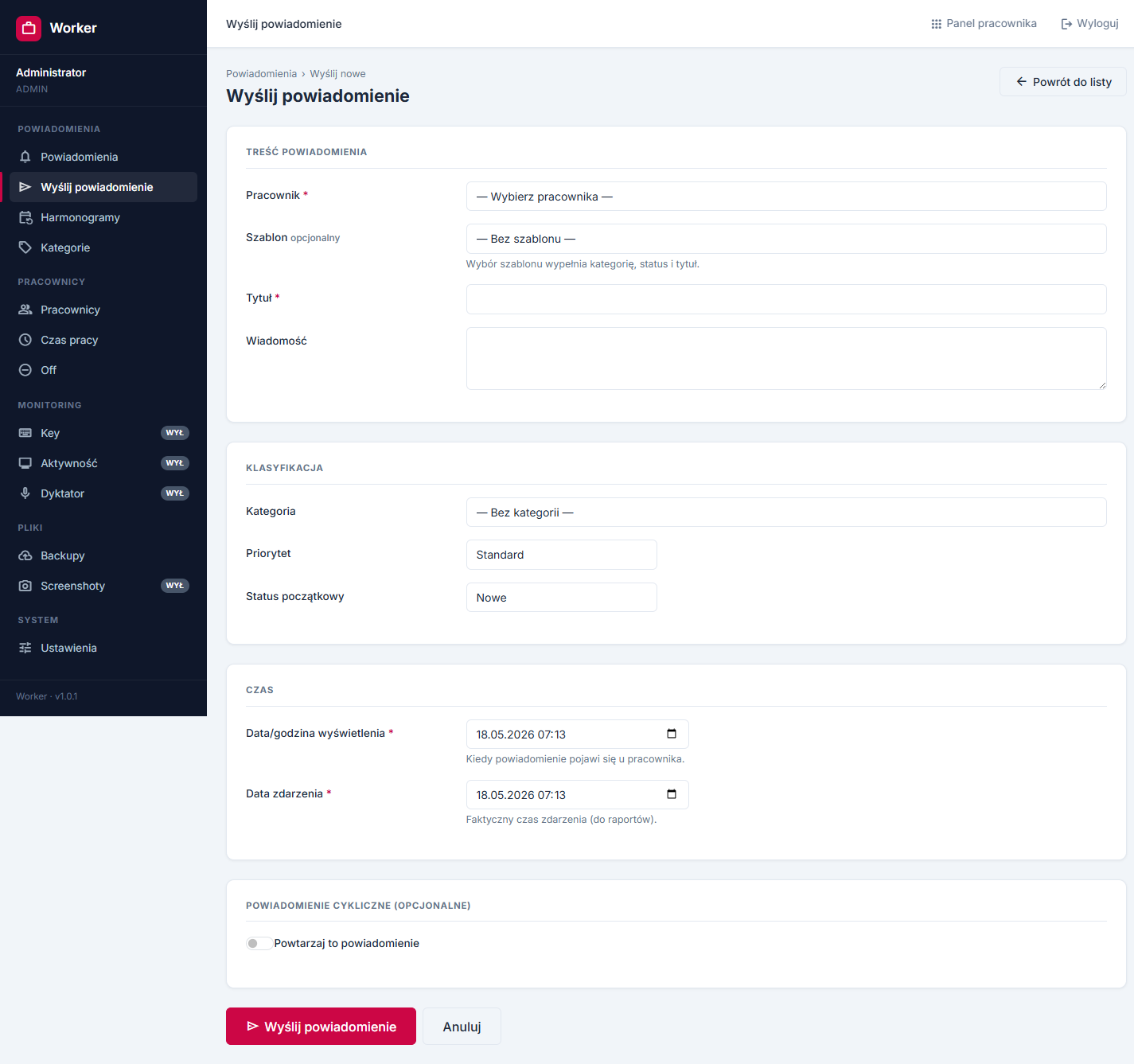The image size is (1134, 1064).
Task: Toggle the Powtarzaj to powiadomienie switch
Action: point(259,943)
